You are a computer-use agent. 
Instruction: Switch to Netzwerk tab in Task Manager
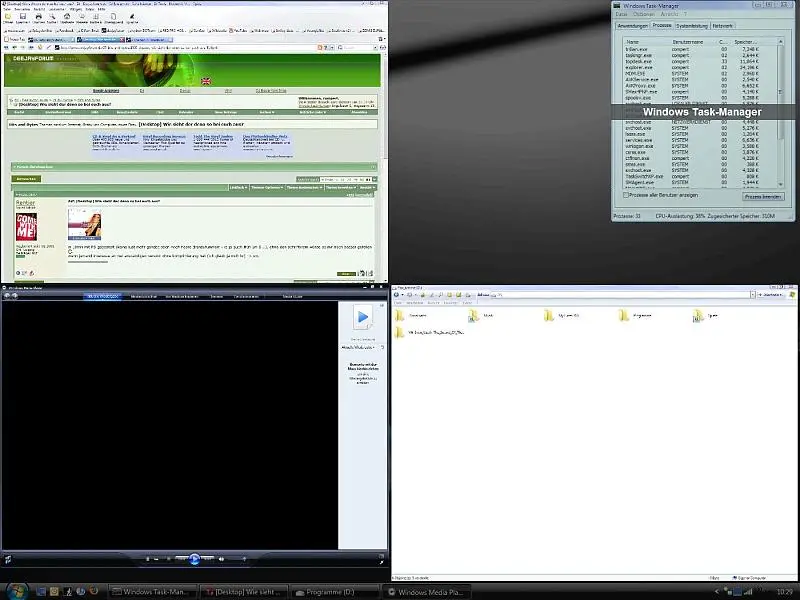723,25
